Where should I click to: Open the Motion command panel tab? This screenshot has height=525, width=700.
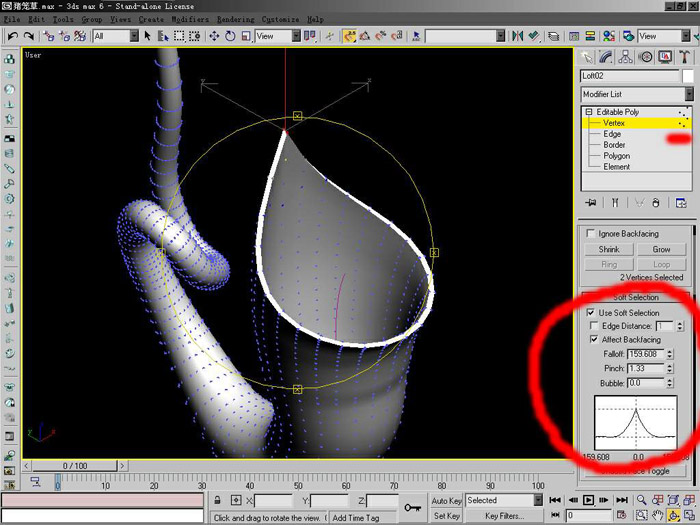coord(645,57)
